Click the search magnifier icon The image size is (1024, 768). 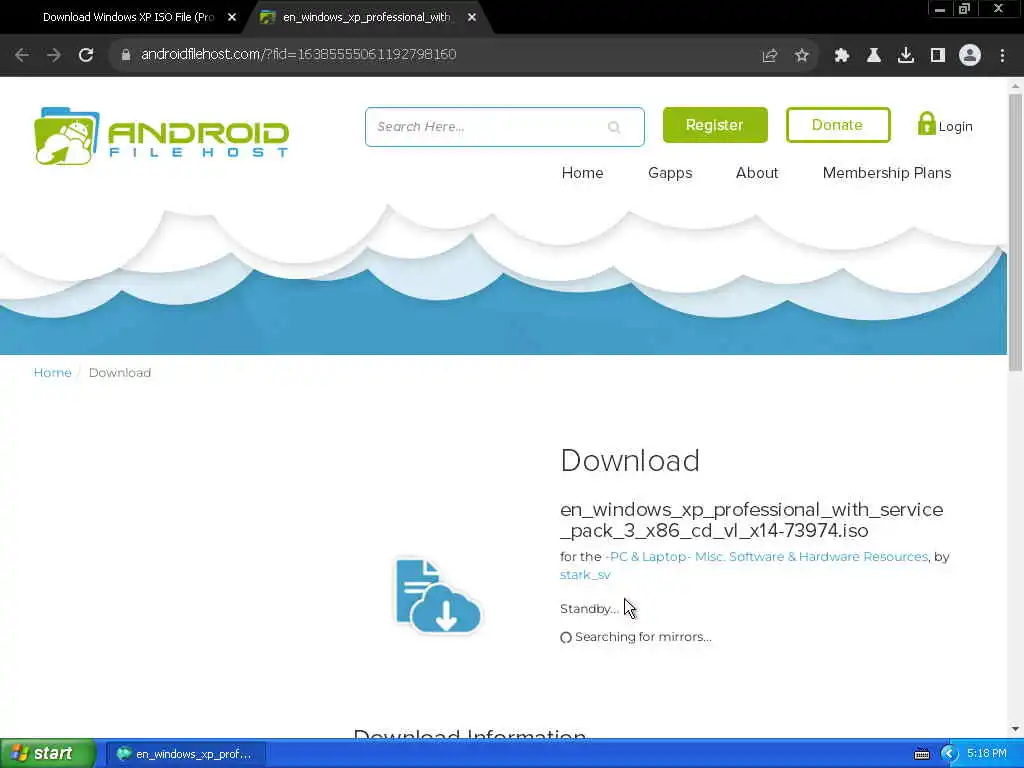pyautogui.click(x=614, y=127)
